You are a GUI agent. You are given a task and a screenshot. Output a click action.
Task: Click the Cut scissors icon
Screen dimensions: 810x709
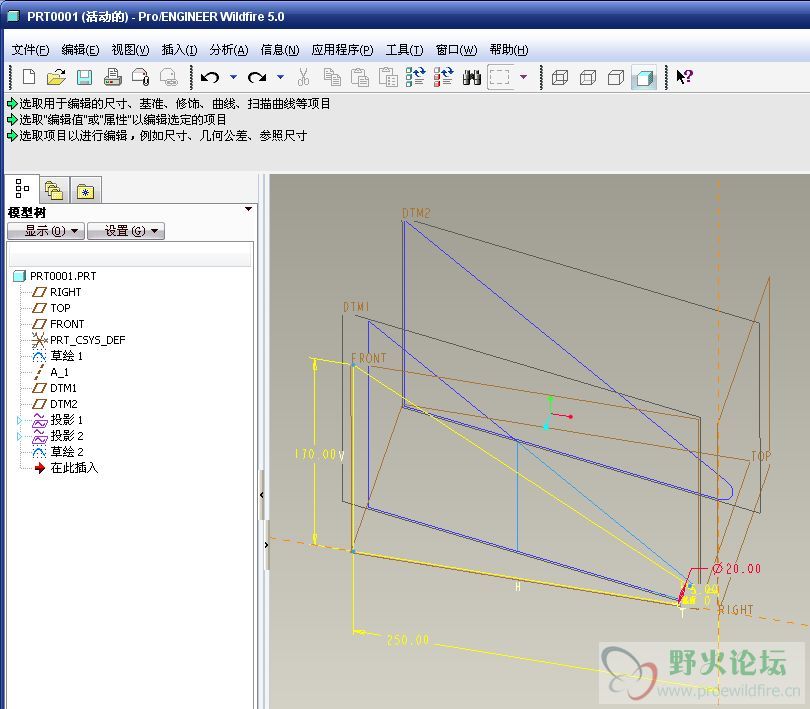tap(304, 77)
